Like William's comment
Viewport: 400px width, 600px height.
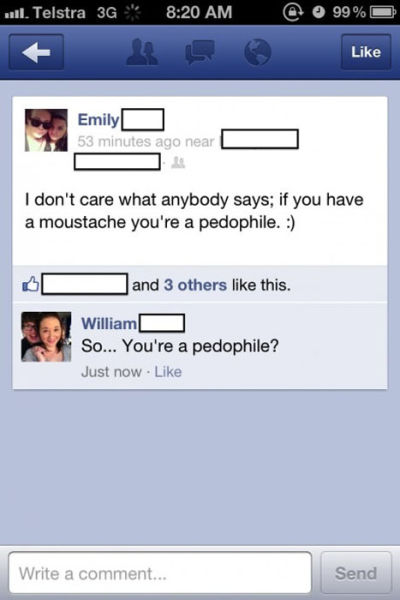[x=168, y=372]
